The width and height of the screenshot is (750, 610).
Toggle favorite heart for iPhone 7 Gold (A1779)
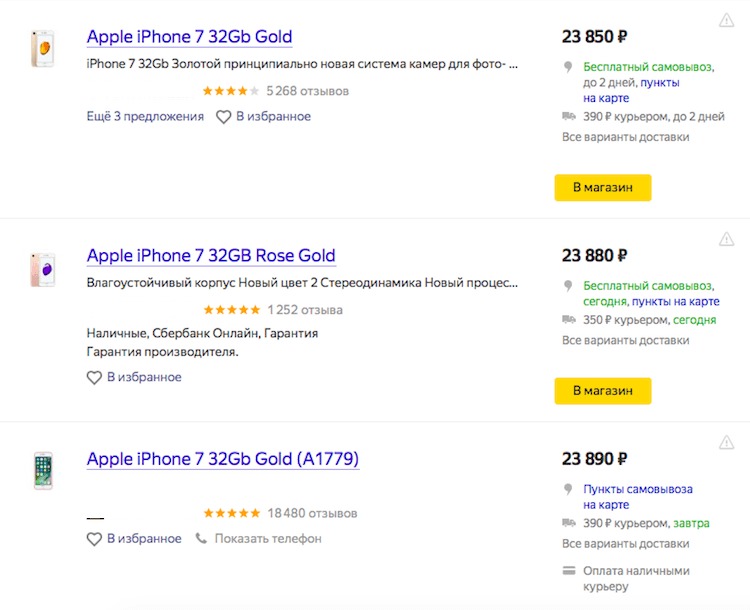pos(94,539)
